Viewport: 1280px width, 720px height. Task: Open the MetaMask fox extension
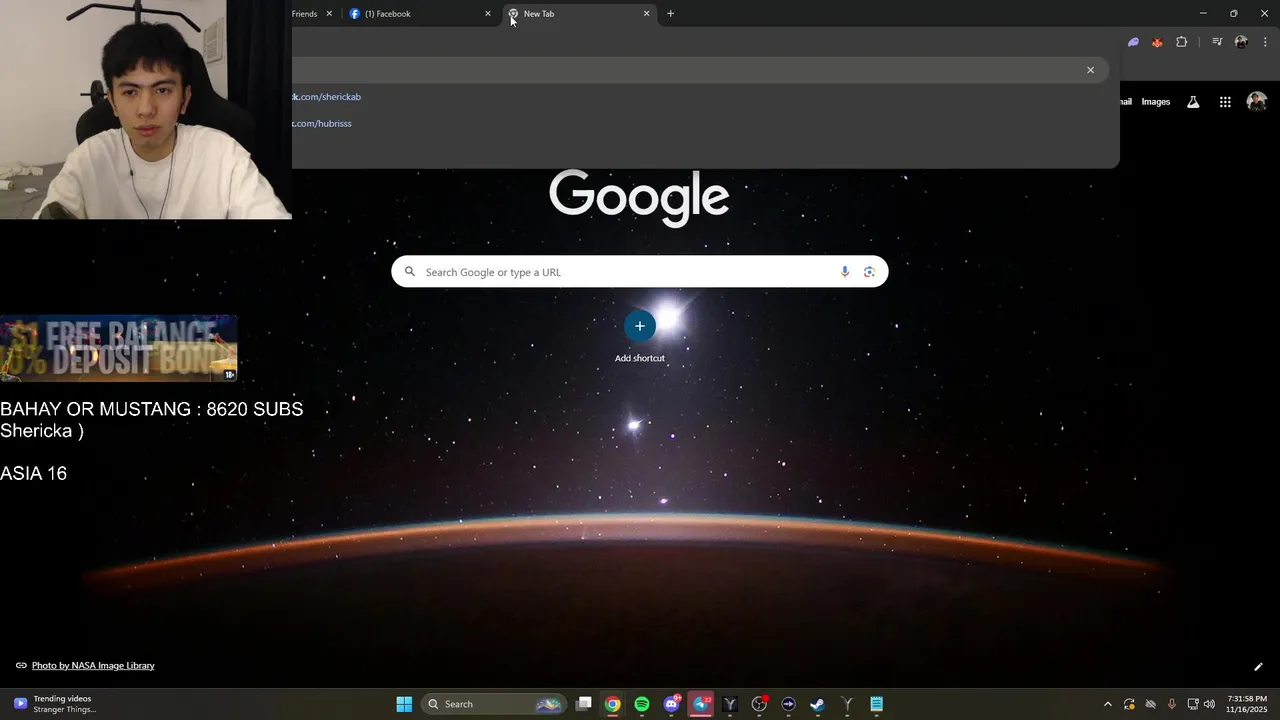click(1157, 42)
